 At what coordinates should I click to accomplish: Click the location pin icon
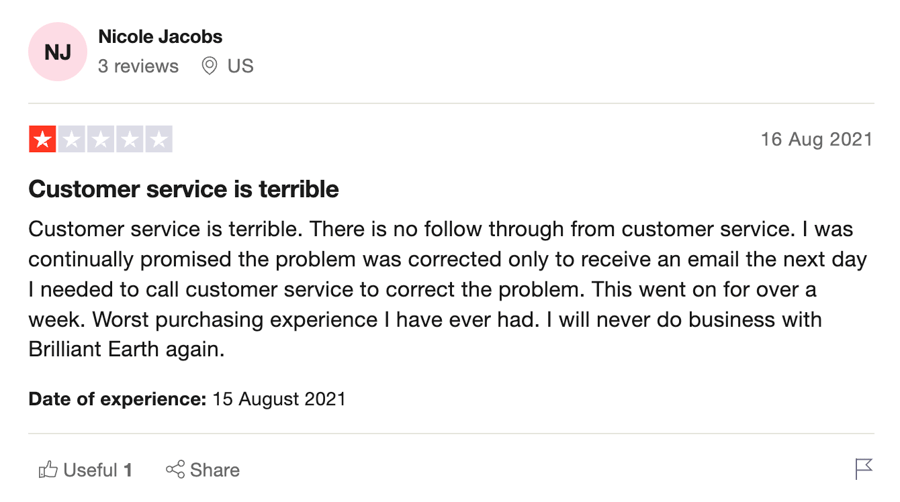(x=210, y=66)
